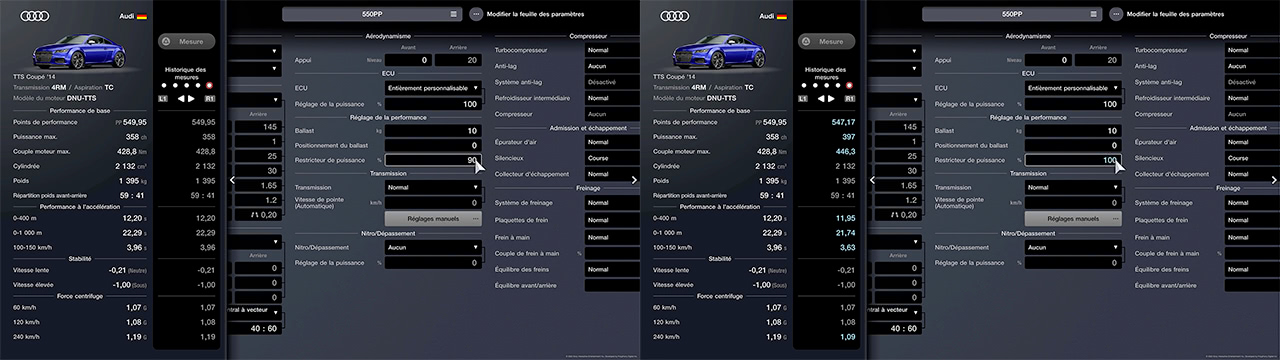Open the Nitro/Dépassement 'Aucun' dropdown on left screen

click(432, 247)
